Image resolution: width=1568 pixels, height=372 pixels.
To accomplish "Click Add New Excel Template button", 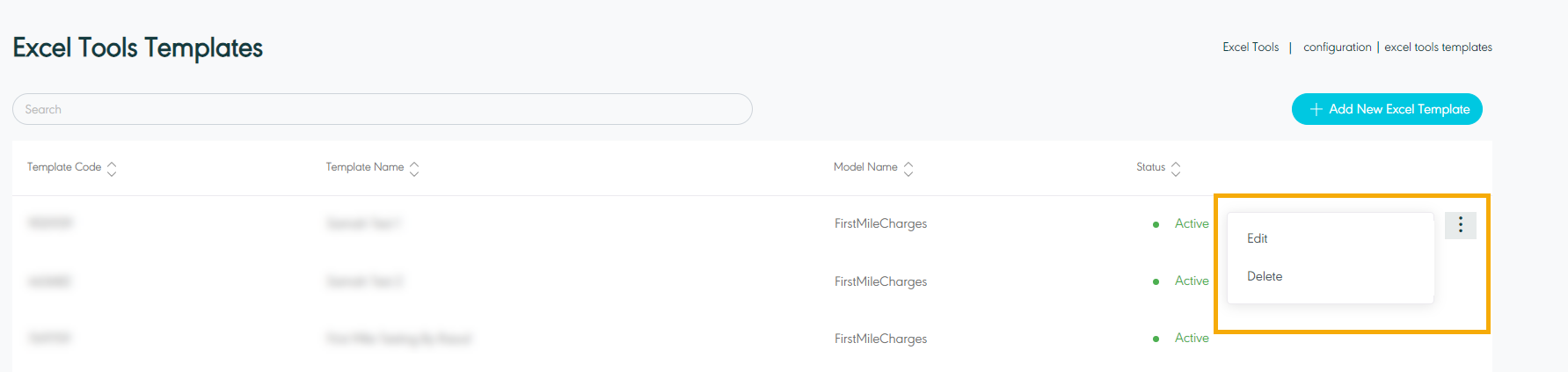I will click(x=1387, y=109).
